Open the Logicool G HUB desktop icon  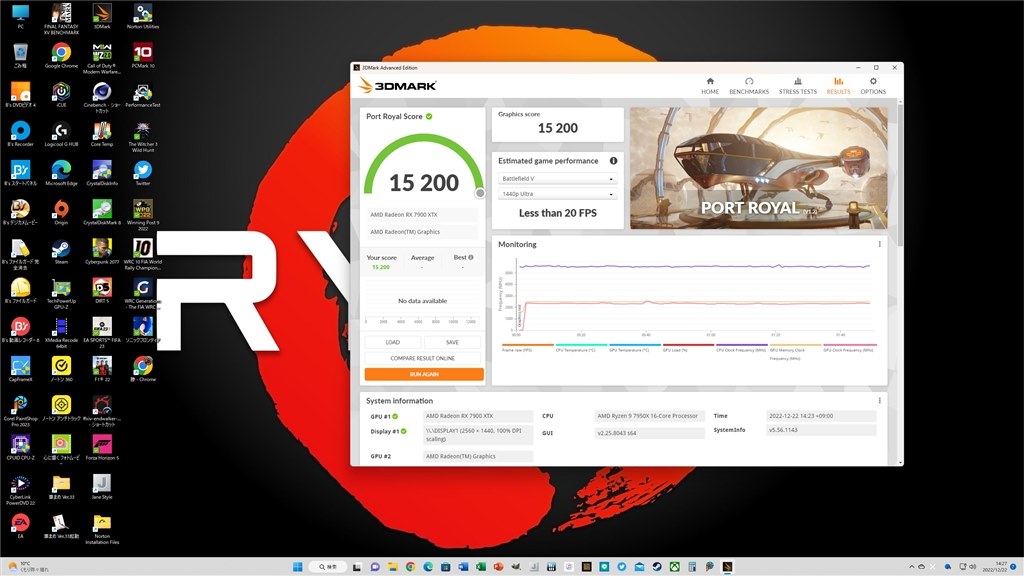[61, 135]
